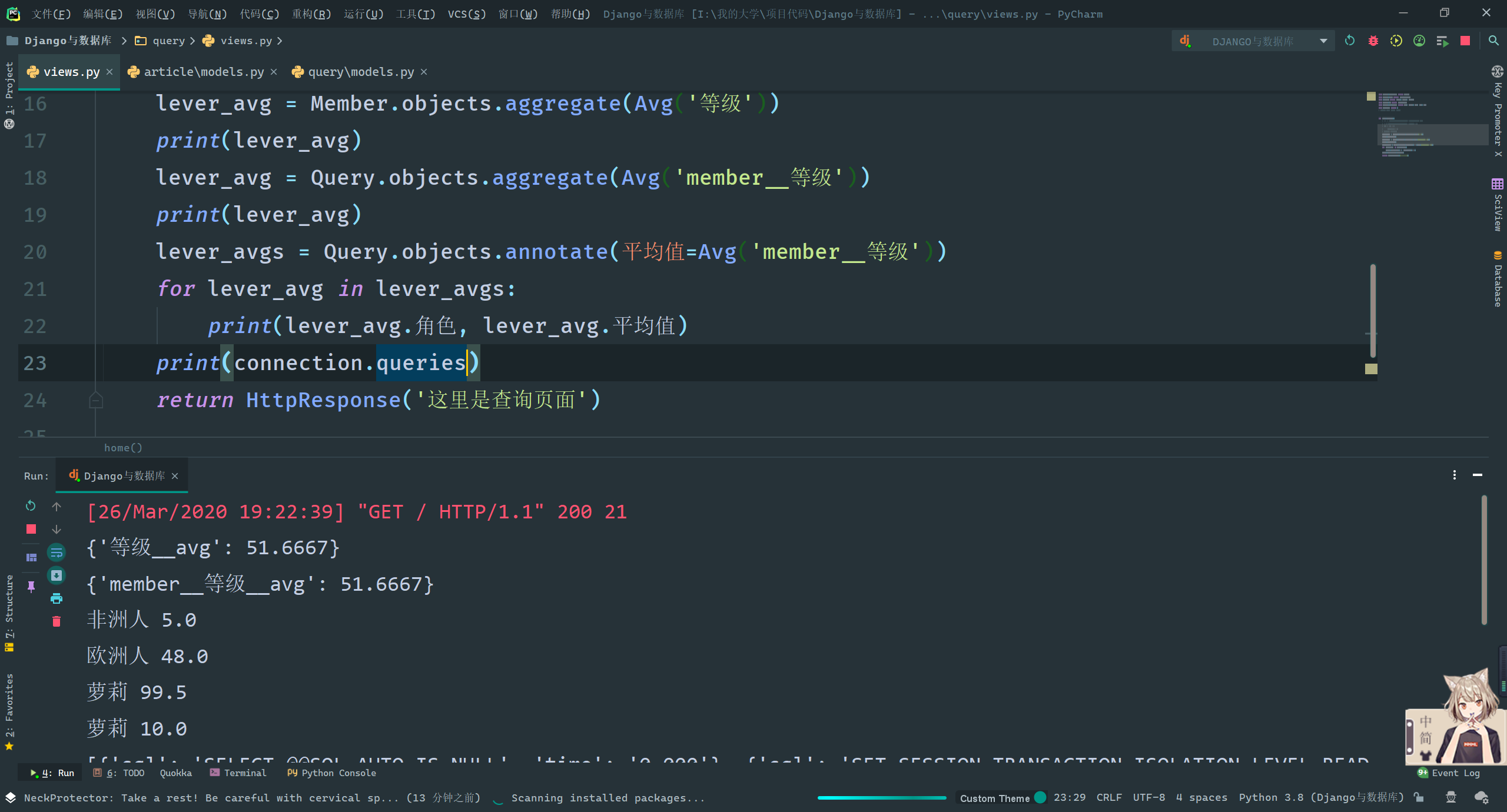Collapse code block at line 24 gutter

pyautogui.click(x=95, y=401)
